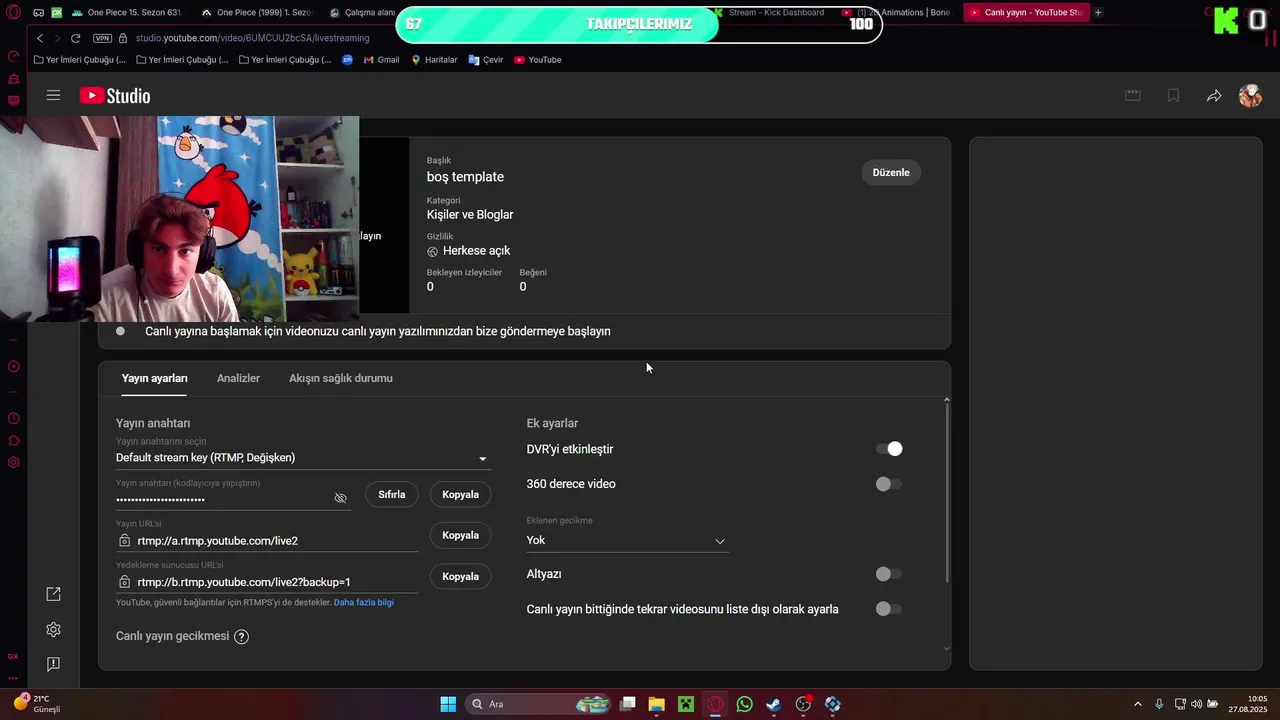Click the Düzenle button
The height and width of the screenshot is (720, 1280).
[x=891, y=172]
